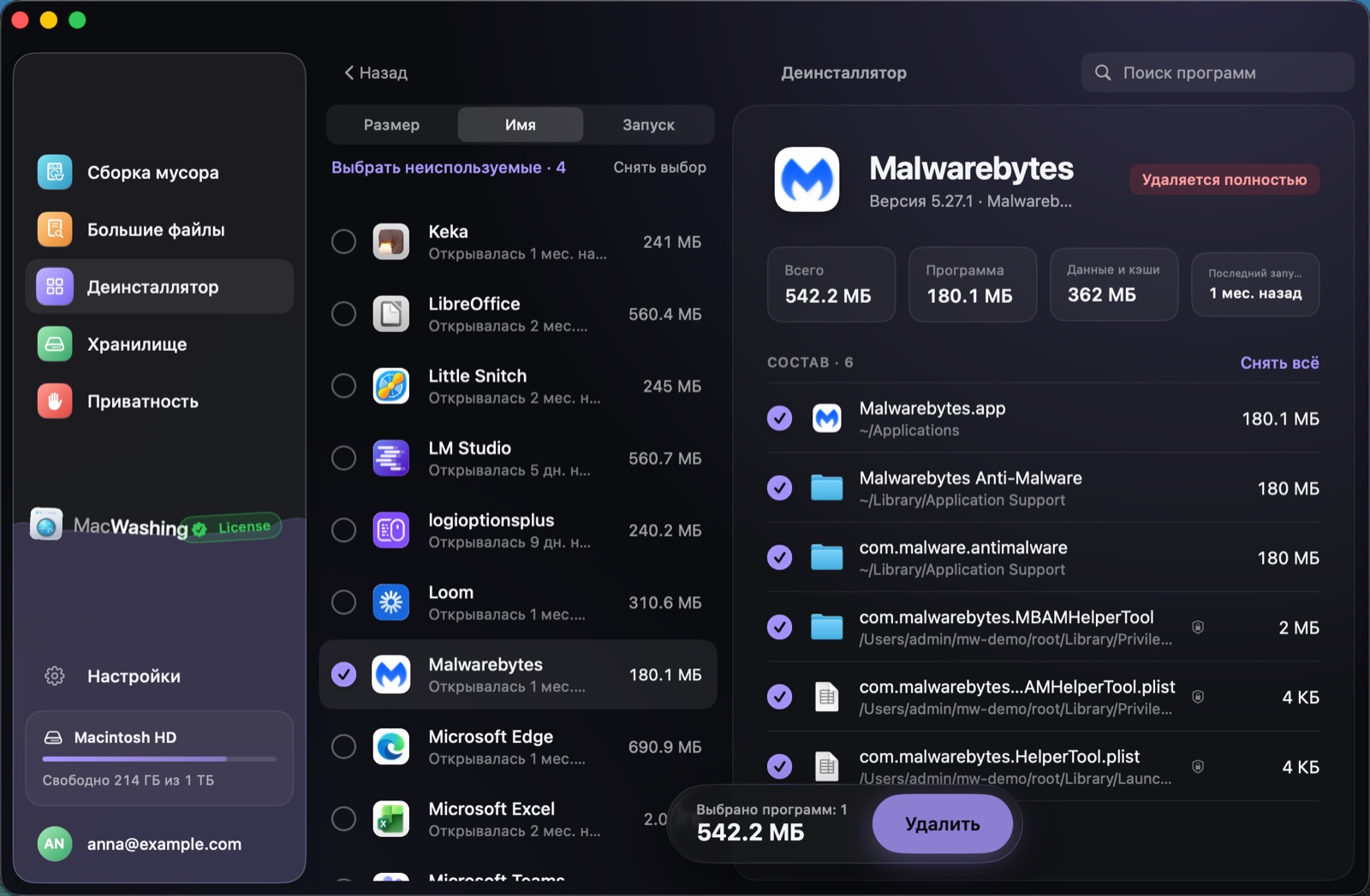Switch to the Запуск sort tab

[x=648, y=125]
